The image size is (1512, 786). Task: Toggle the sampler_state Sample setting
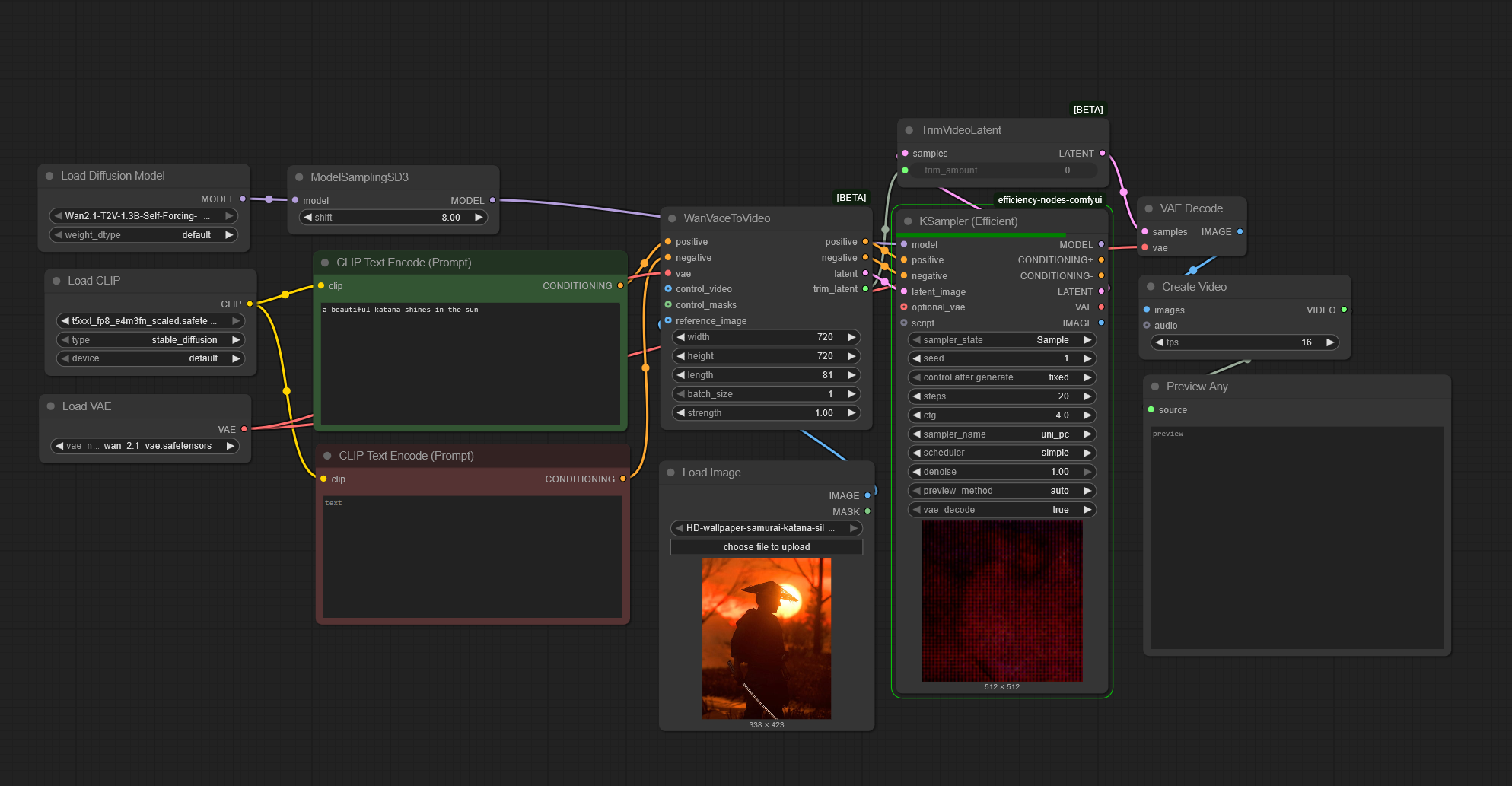[1001, 340]
